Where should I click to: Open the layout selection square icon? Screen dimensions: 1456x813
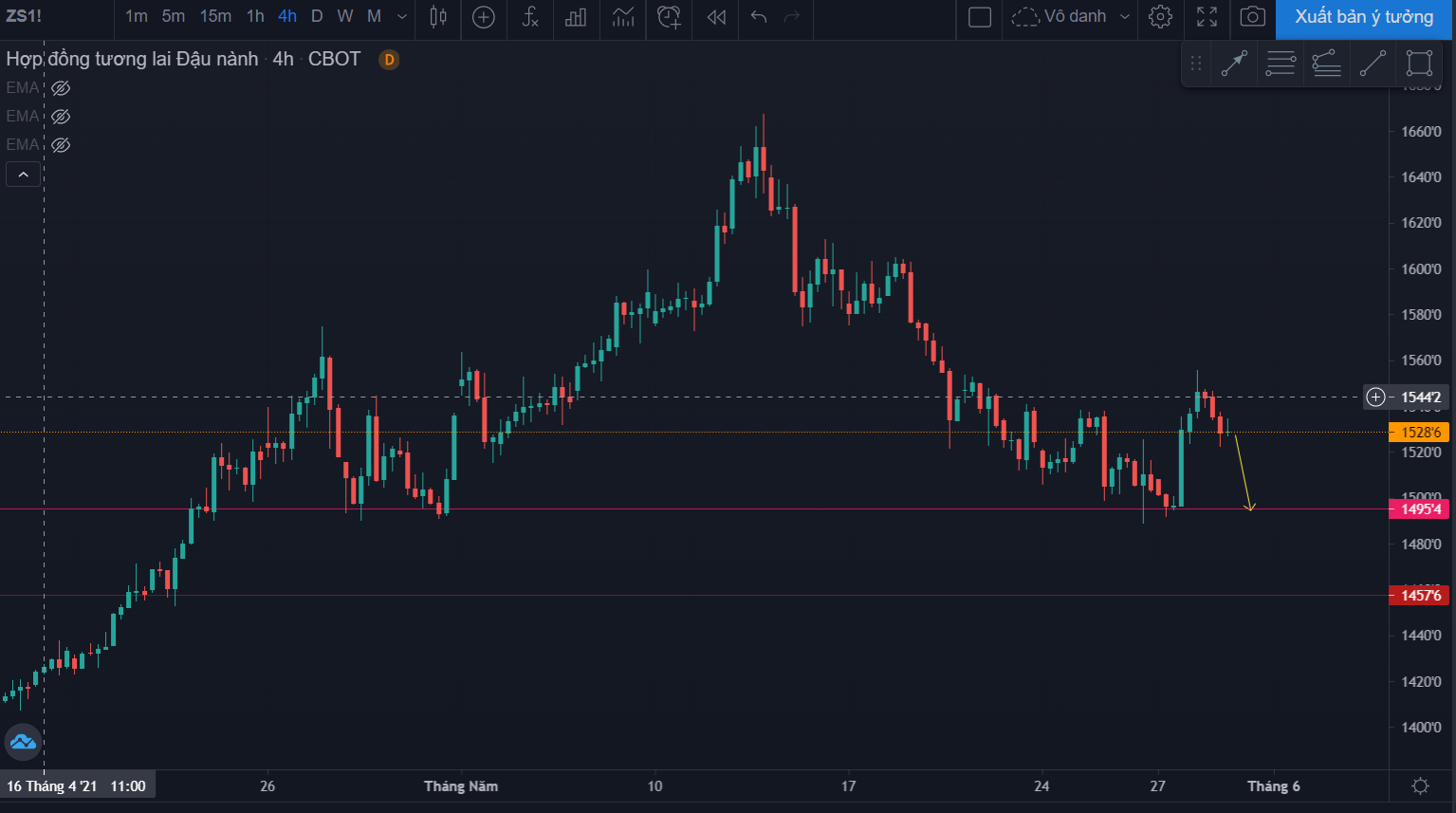click(x=980, y=17)
